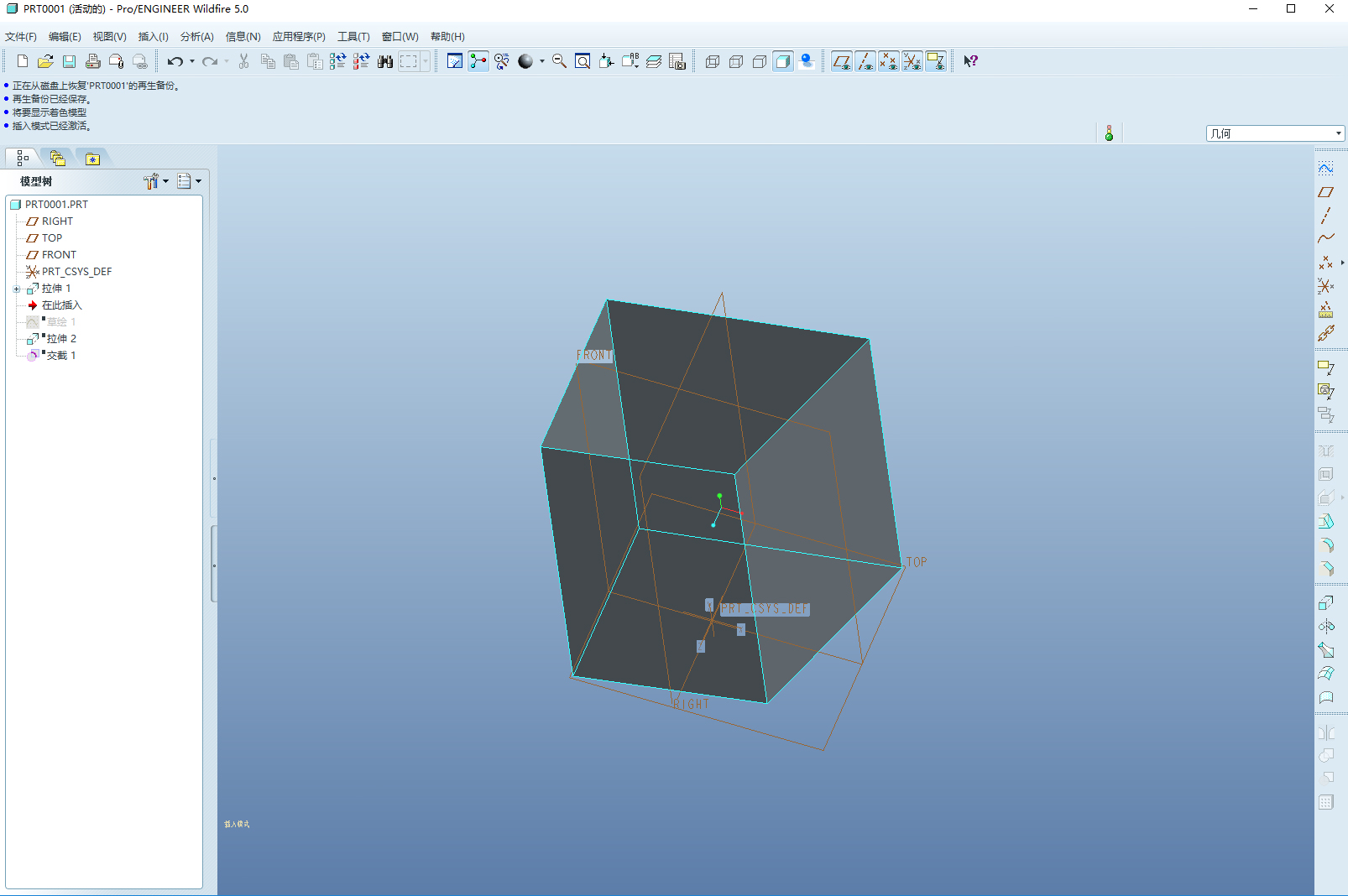Click the 在此插入 insert marker
1348x896 pixels.
[61, 305]
